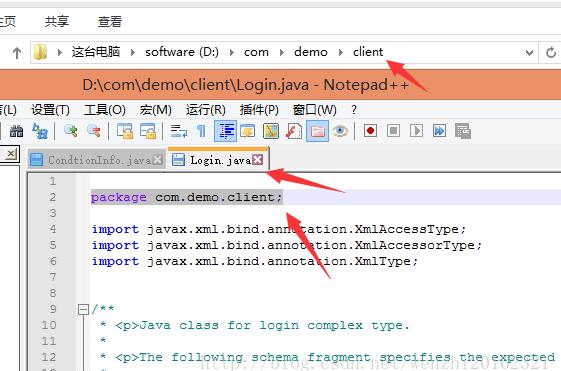Expand the breadcrumb arrow after software (D:)
Screen dimensions: 561x371
click(x=231, y=53)
